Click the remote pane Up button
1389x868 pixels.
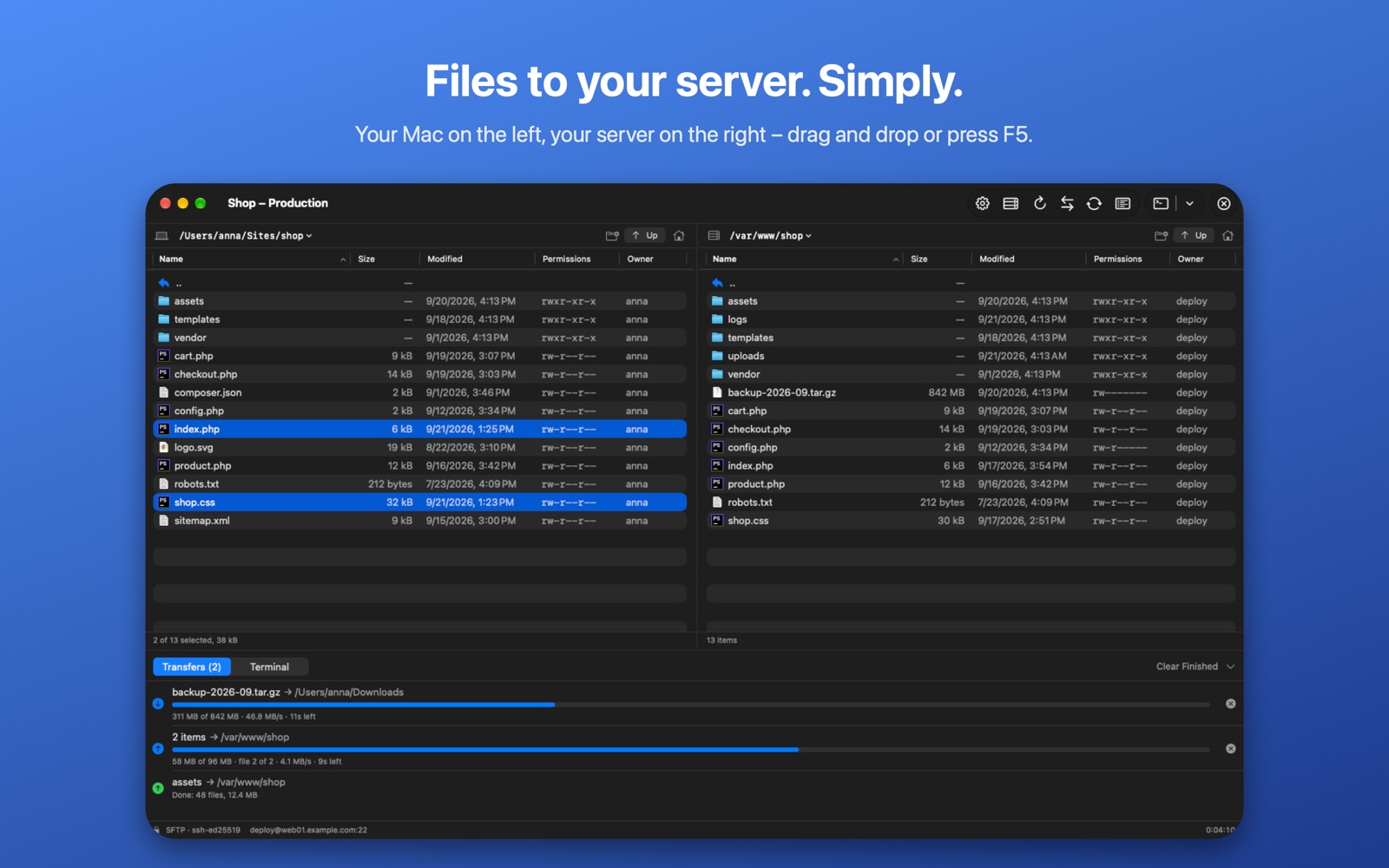point(1194,235)
